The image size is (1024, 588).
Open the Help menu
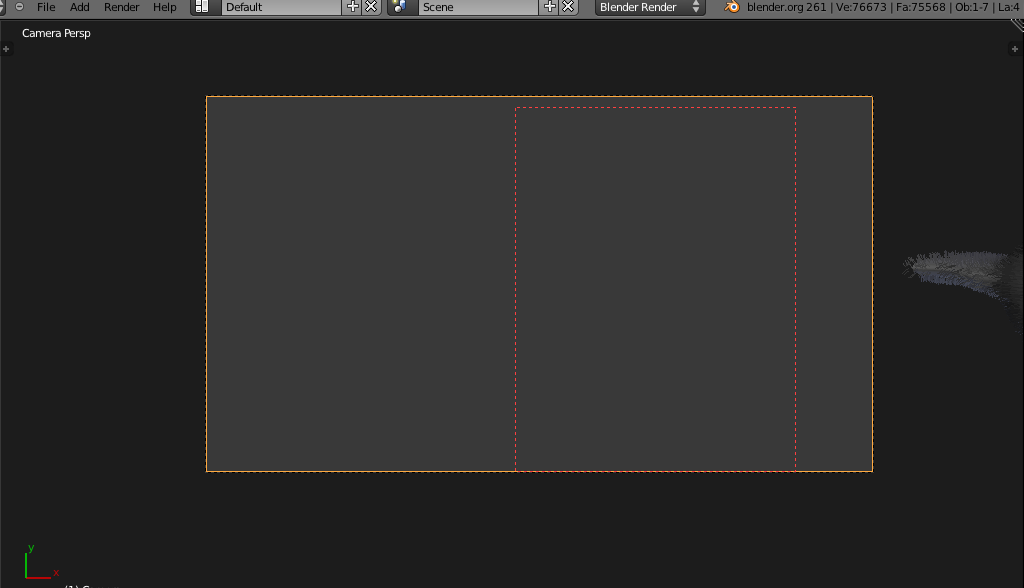[165, 7]
